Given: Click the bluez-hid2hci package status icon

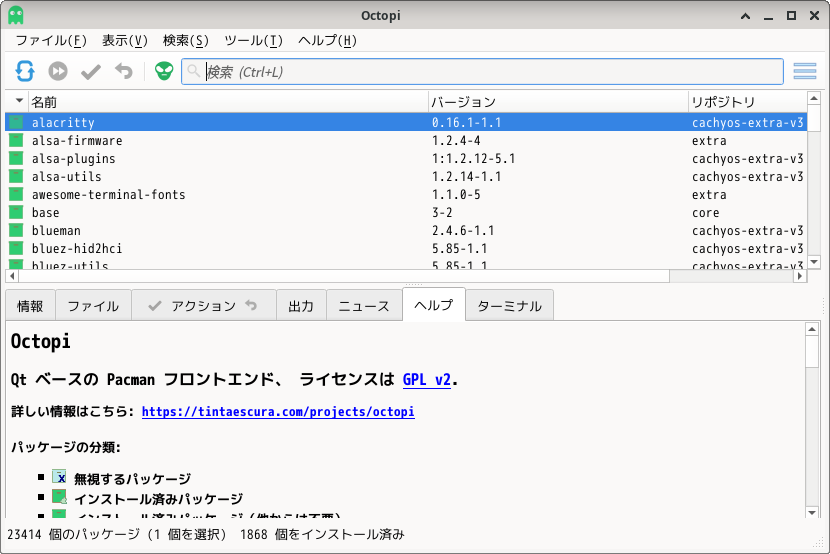Looking at the screenshot, I should point(16,248).
